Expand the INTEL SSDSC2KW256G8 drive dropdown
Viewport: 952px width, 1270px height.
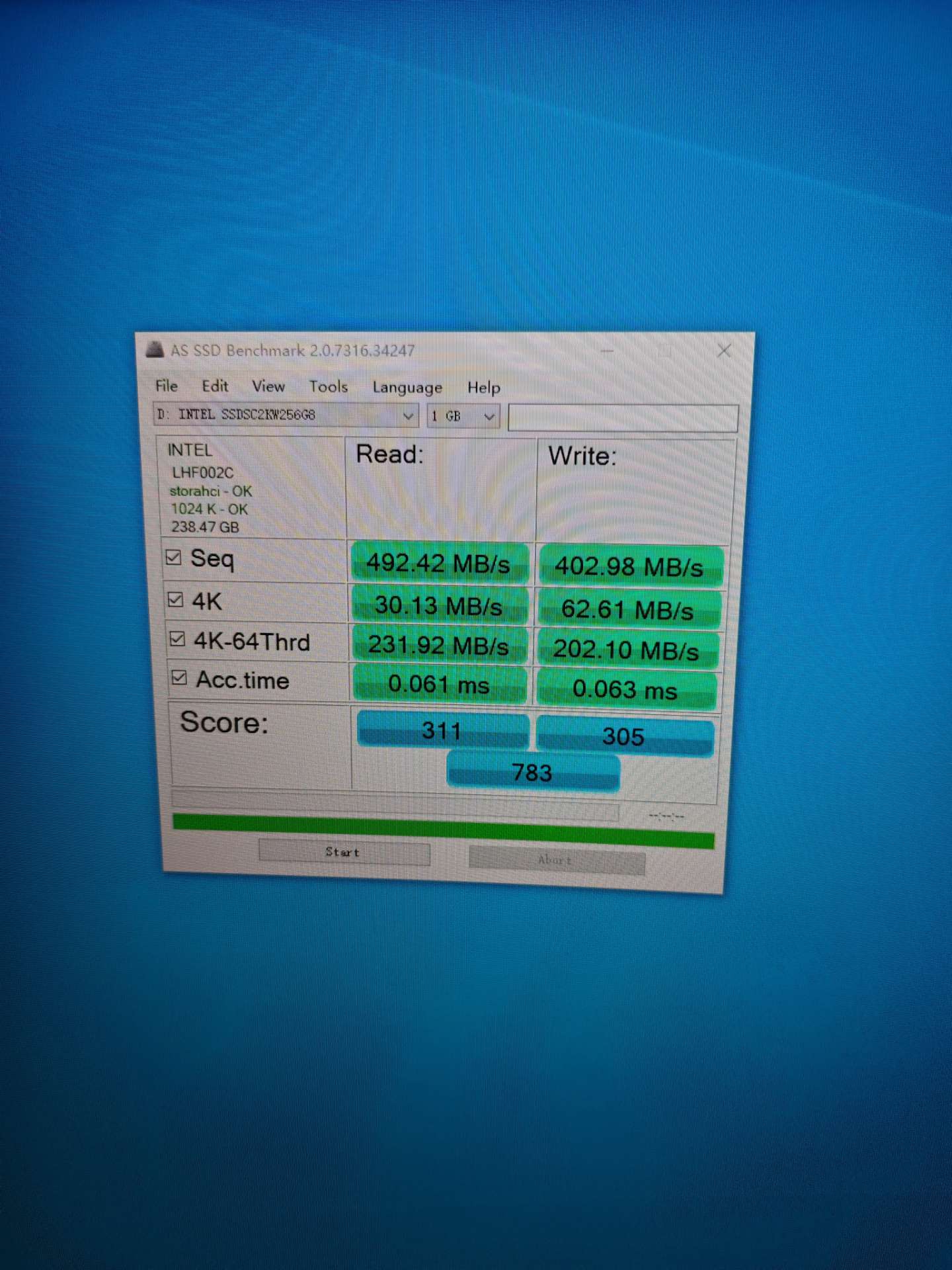[x=407, y=416]
